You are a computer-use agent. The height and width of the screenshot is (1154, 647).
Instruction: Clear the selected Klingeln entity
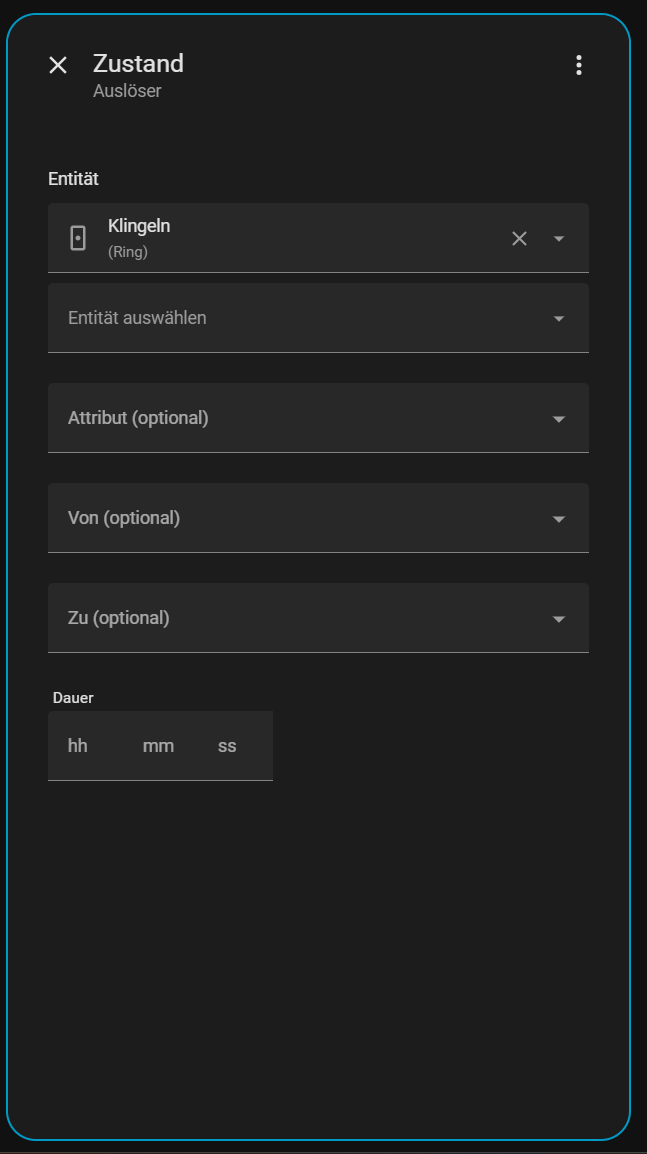coord(519,238)
